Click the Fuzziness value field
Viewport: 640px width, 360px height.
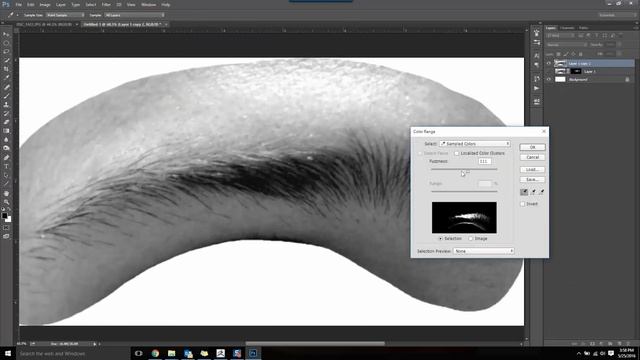484,162
